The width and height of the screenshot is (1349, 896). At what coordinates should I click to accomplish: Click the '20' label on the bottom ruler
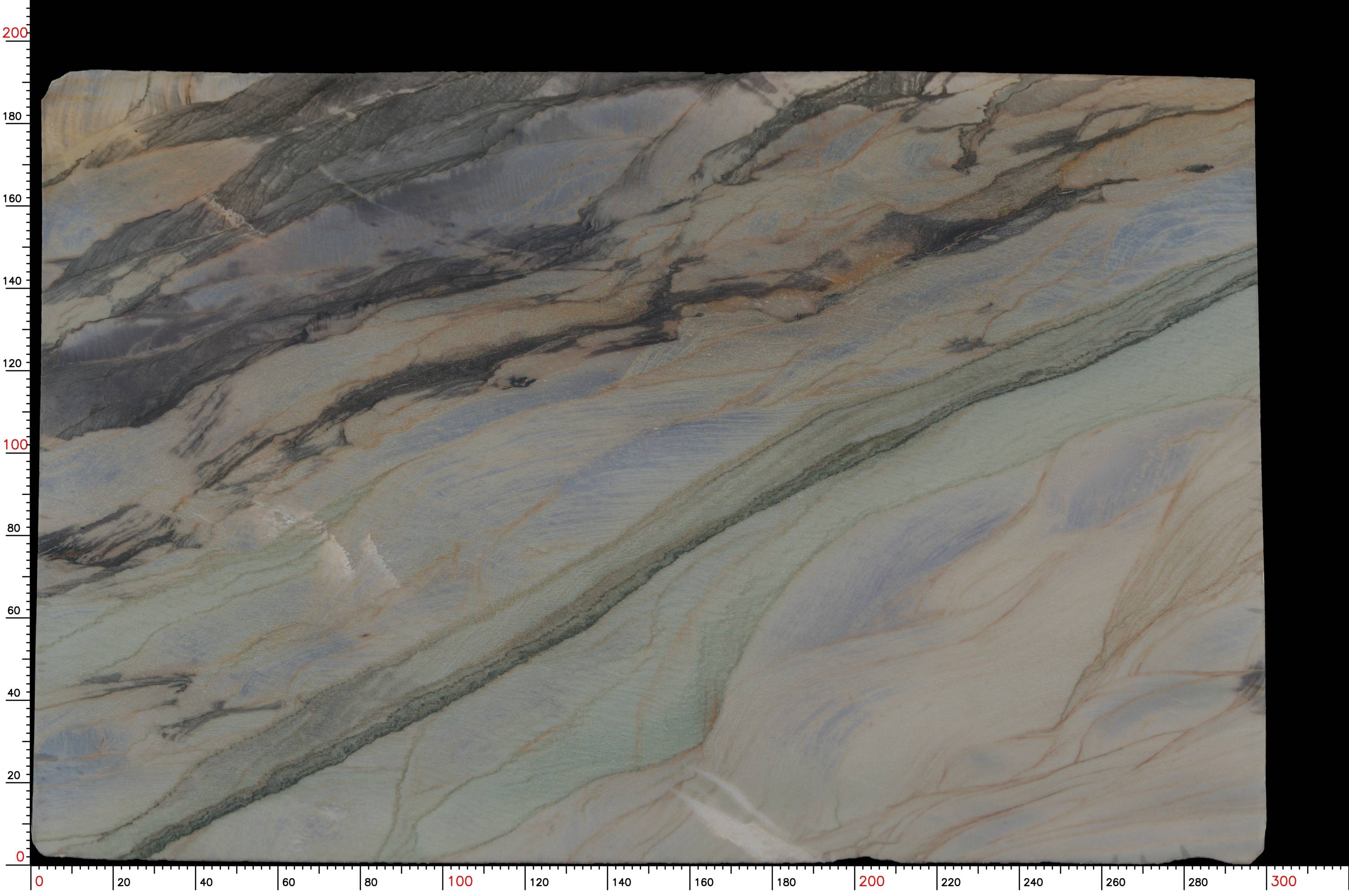123,882
